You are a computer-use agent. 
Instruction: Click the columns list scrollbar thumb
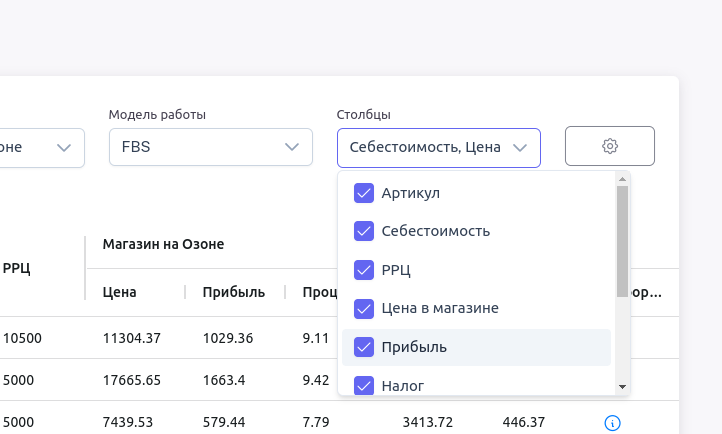coord(623,241)
